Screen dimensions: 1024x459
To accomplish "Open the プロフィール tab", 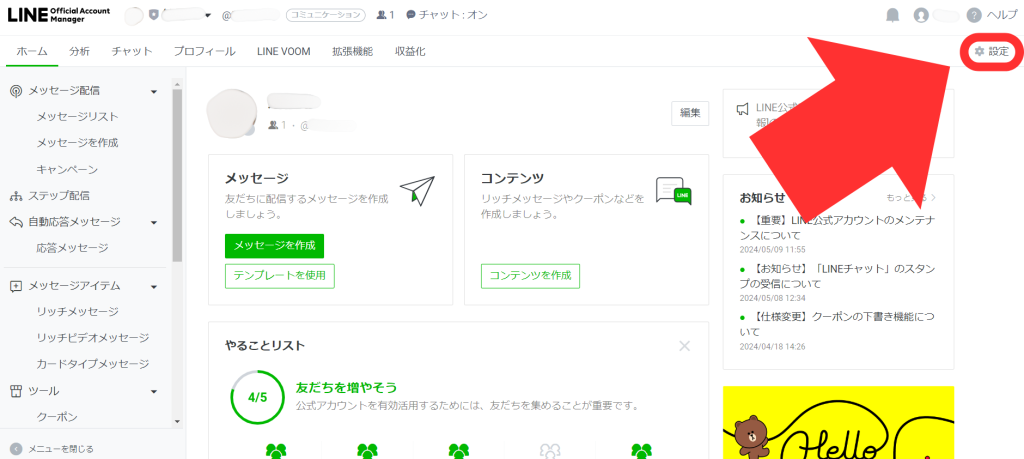I will 204,52.
